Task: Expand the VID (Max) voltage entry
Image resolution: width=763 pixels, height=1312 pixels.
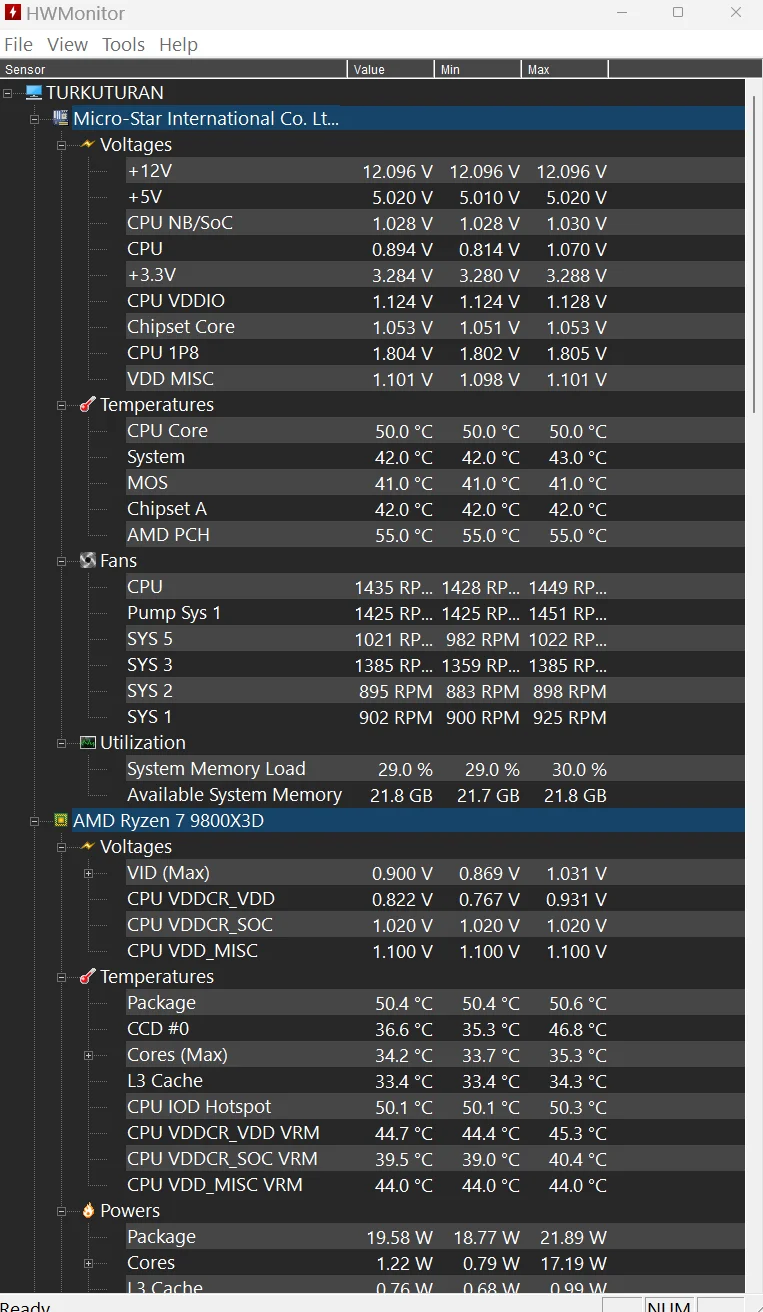Action: [x=88, y=873]
